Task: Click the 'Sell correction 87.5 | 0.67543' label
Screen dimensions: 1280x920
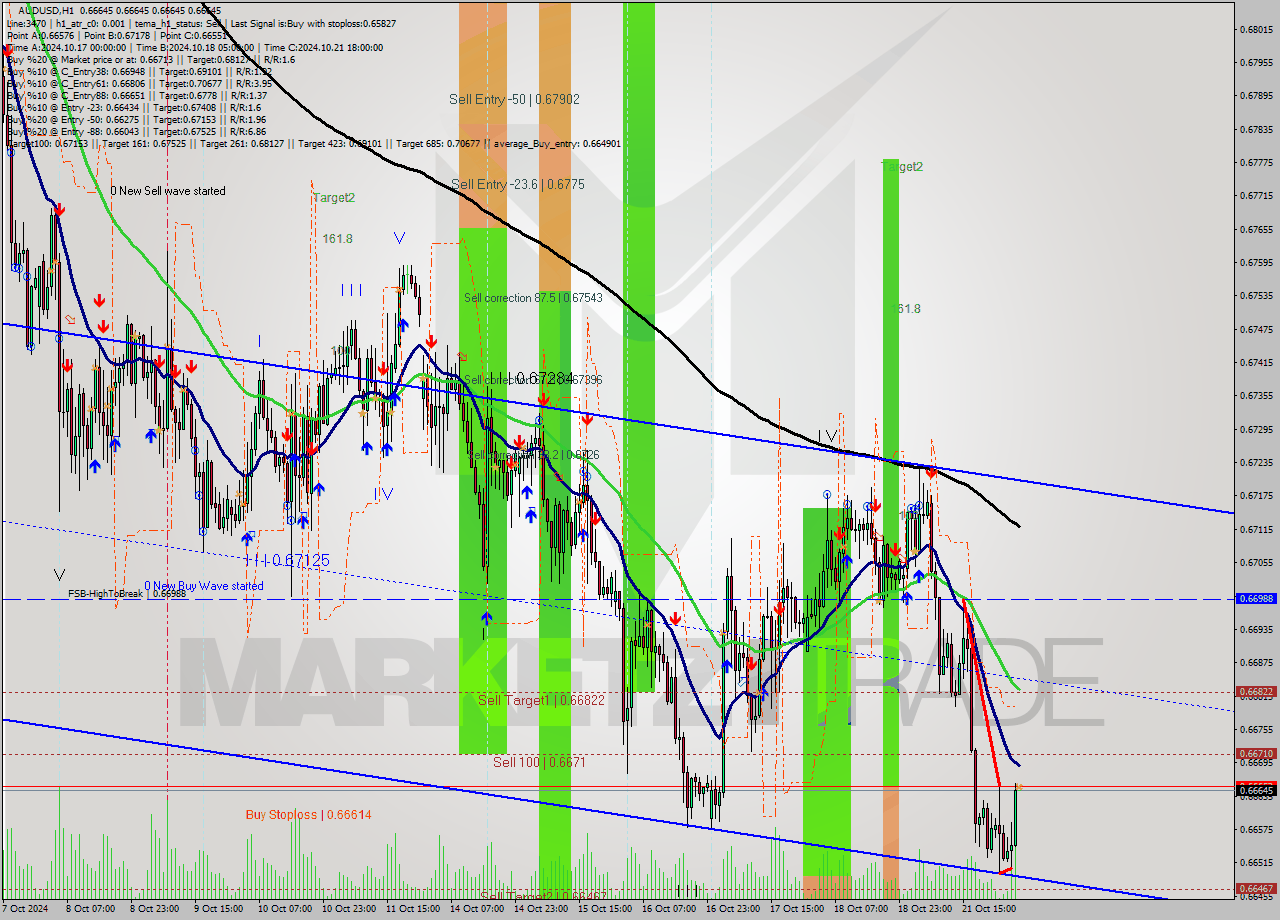Action: coord(533,298)
